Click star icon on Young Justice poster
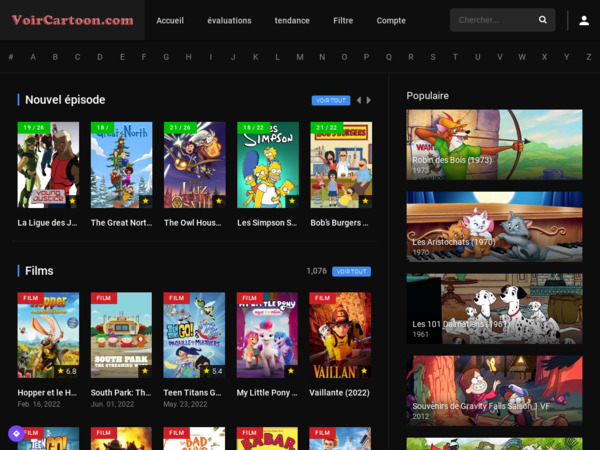600x450 pixels. (x=72, y=201)
